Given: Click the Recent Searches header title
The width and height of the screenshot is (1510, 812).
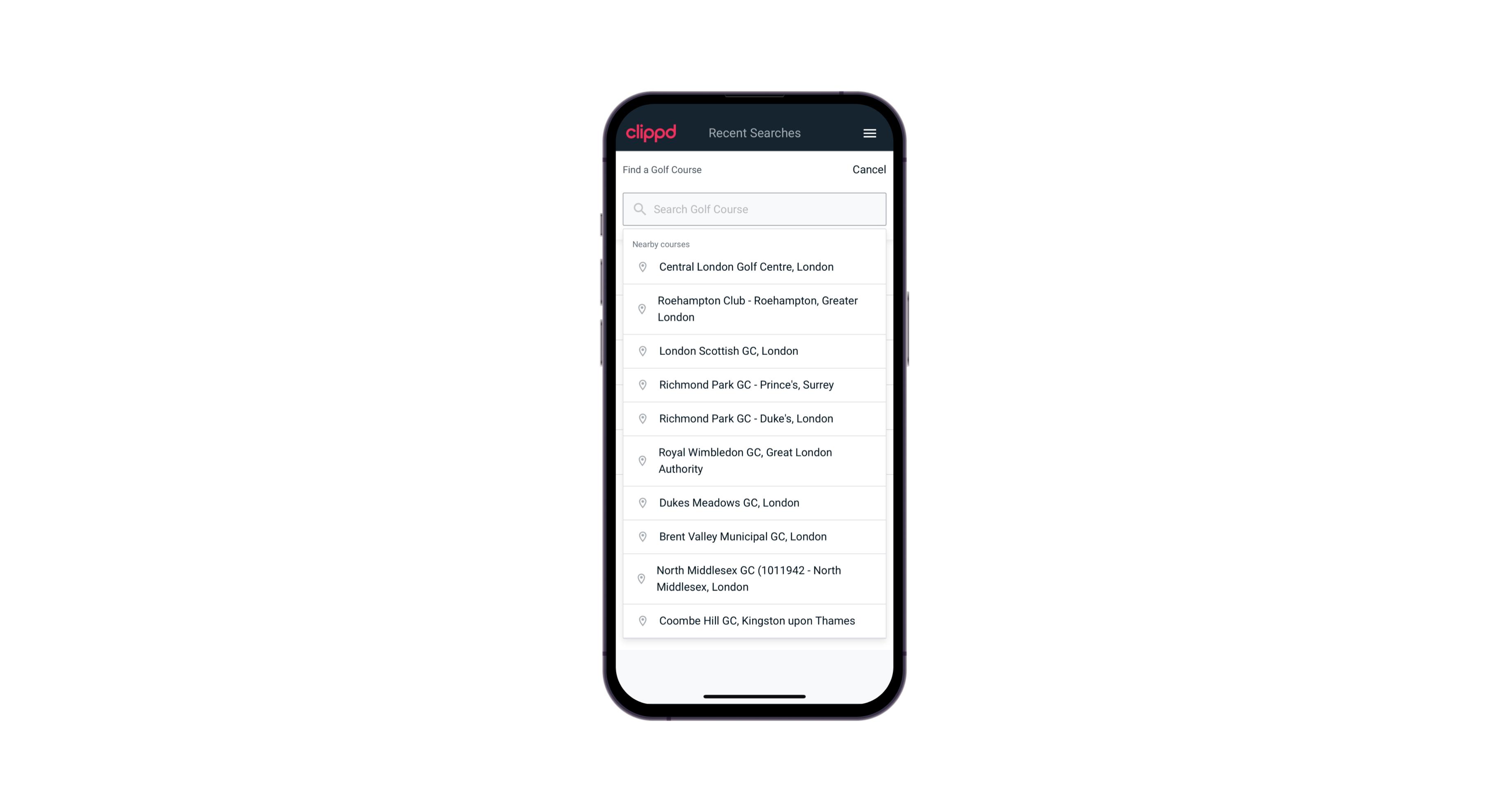Looking at the screenshot, I should click(754, 132).
